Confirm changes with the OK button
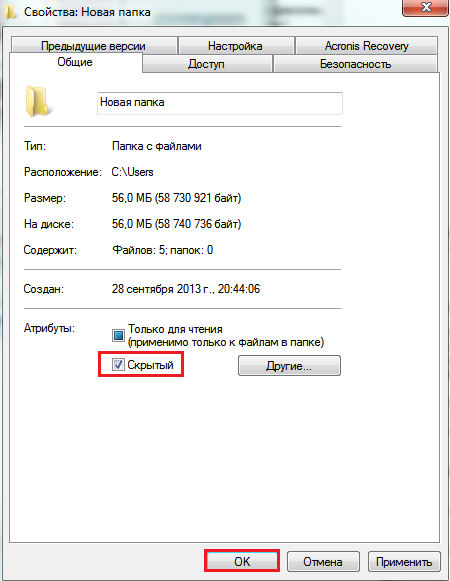The image size is (450, 581). pos(242,561)
